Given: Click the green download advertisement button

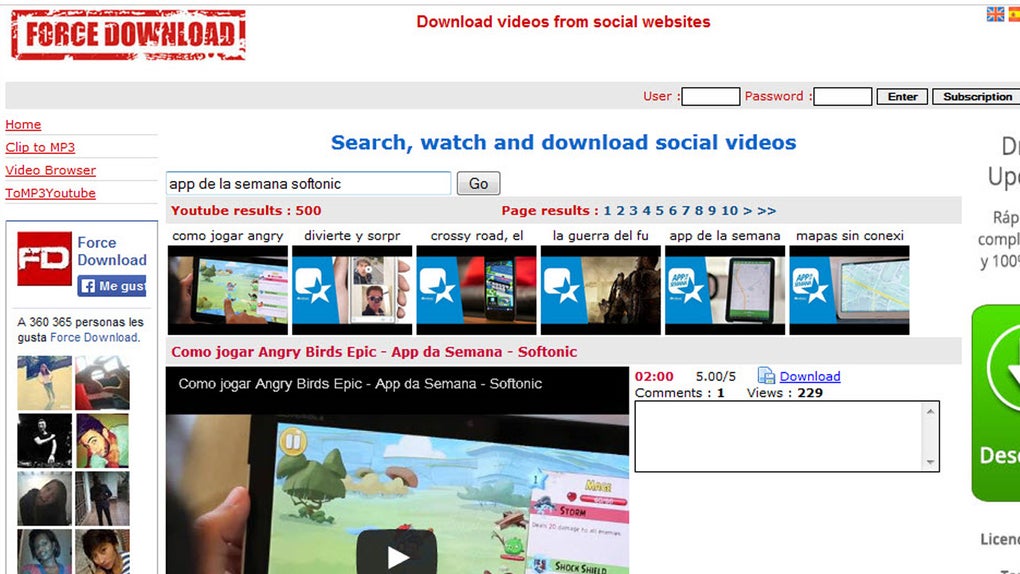Looking at the screenshot, I should pyautogui.click(x=996, y=403).
